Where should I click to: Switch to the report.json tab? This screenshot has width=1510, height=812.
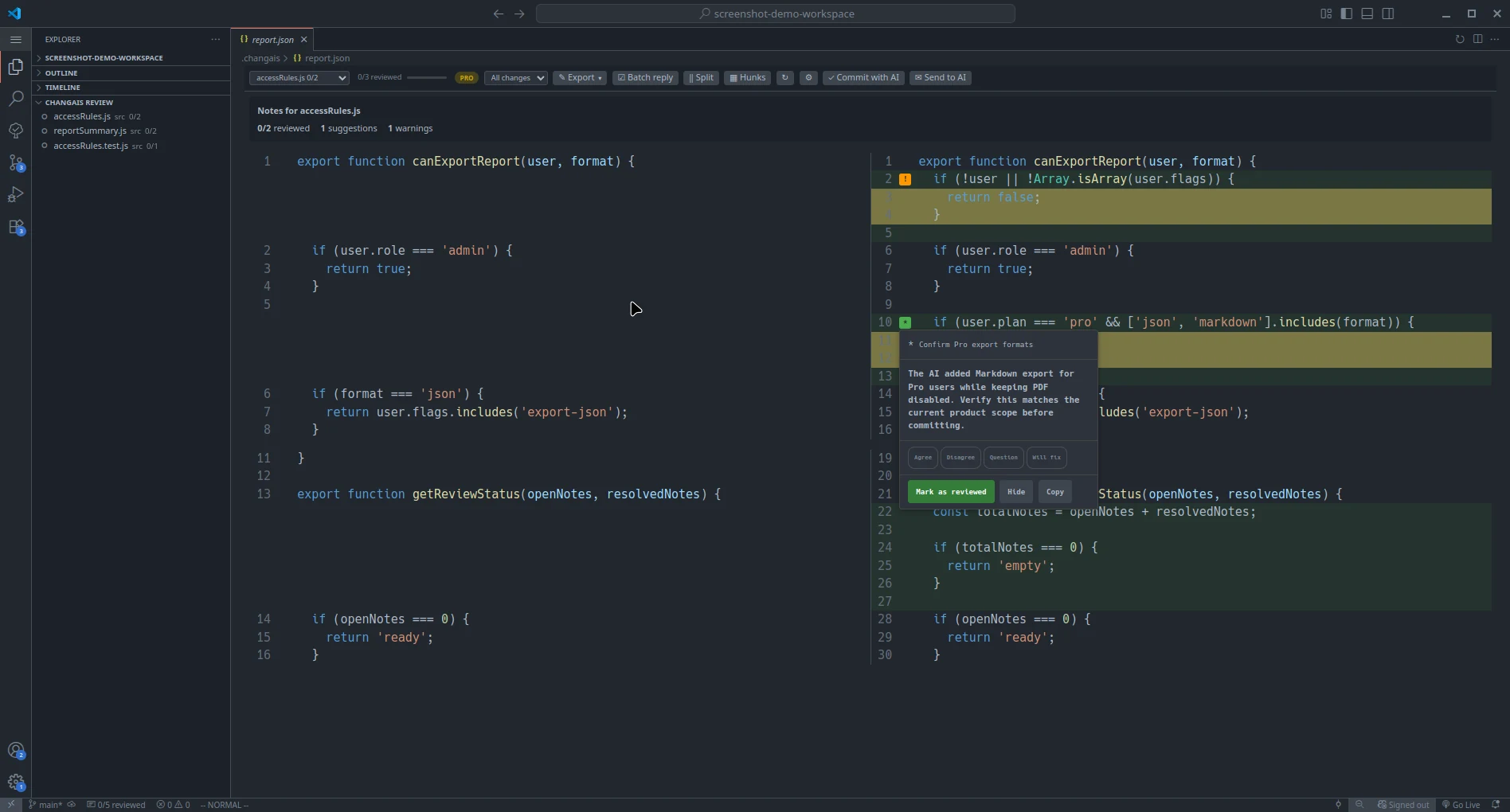[272, 39]
